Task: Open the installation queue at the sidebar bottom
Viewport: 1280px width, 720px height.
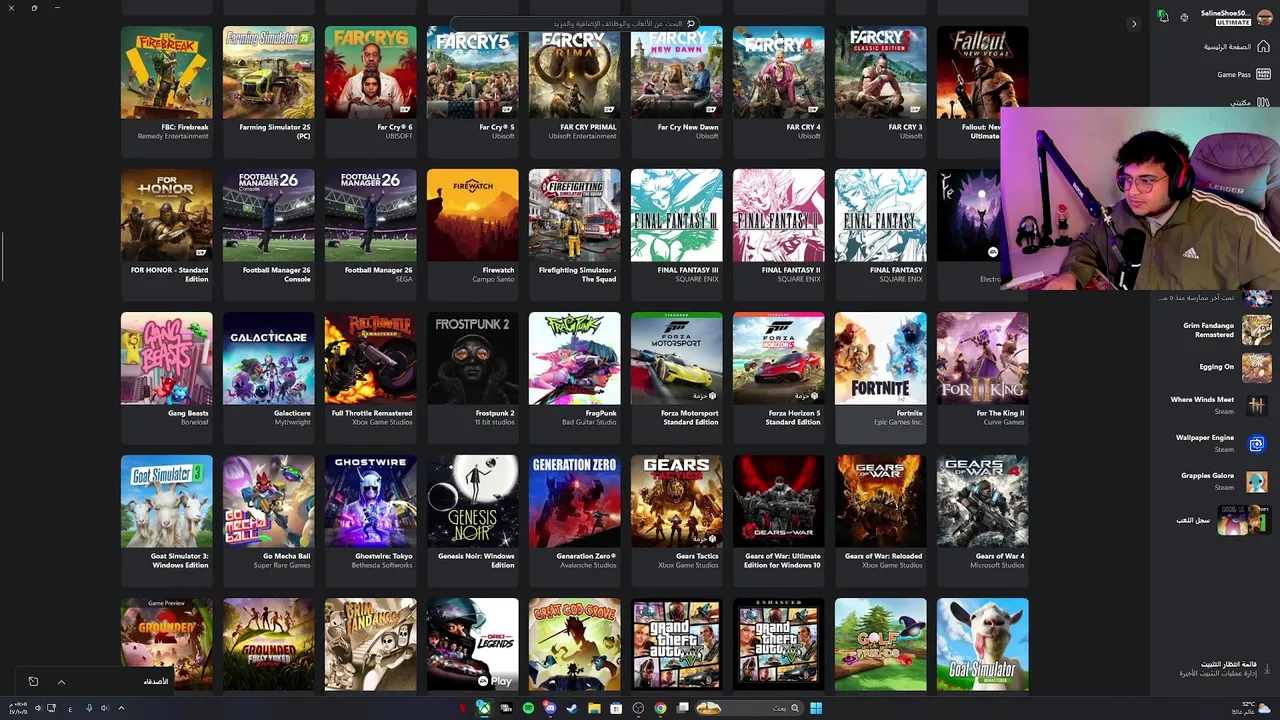Action: point(1224,668)
